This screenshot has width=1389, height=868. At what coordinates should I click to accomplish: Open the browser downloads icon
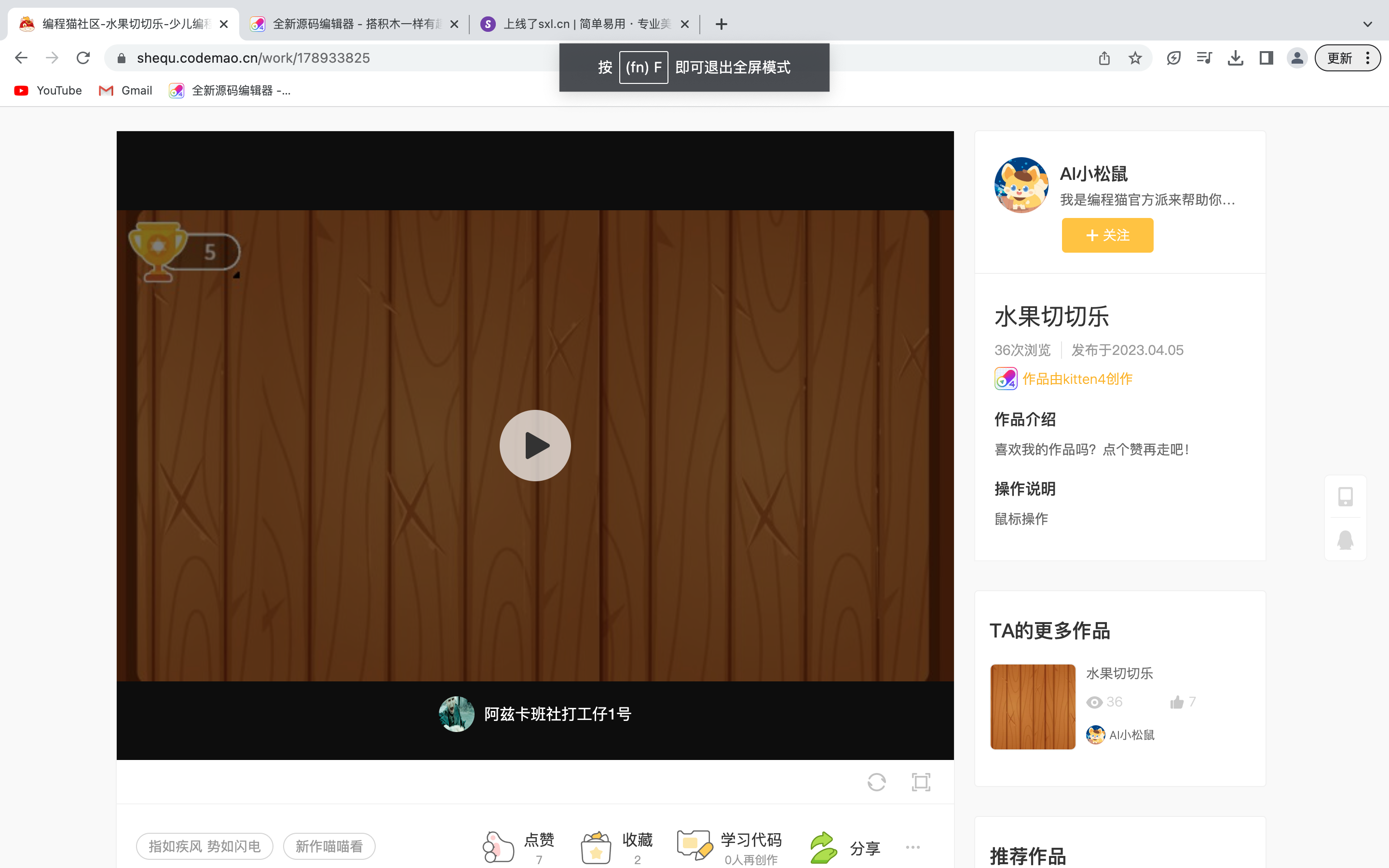[x=1235, y=58]
